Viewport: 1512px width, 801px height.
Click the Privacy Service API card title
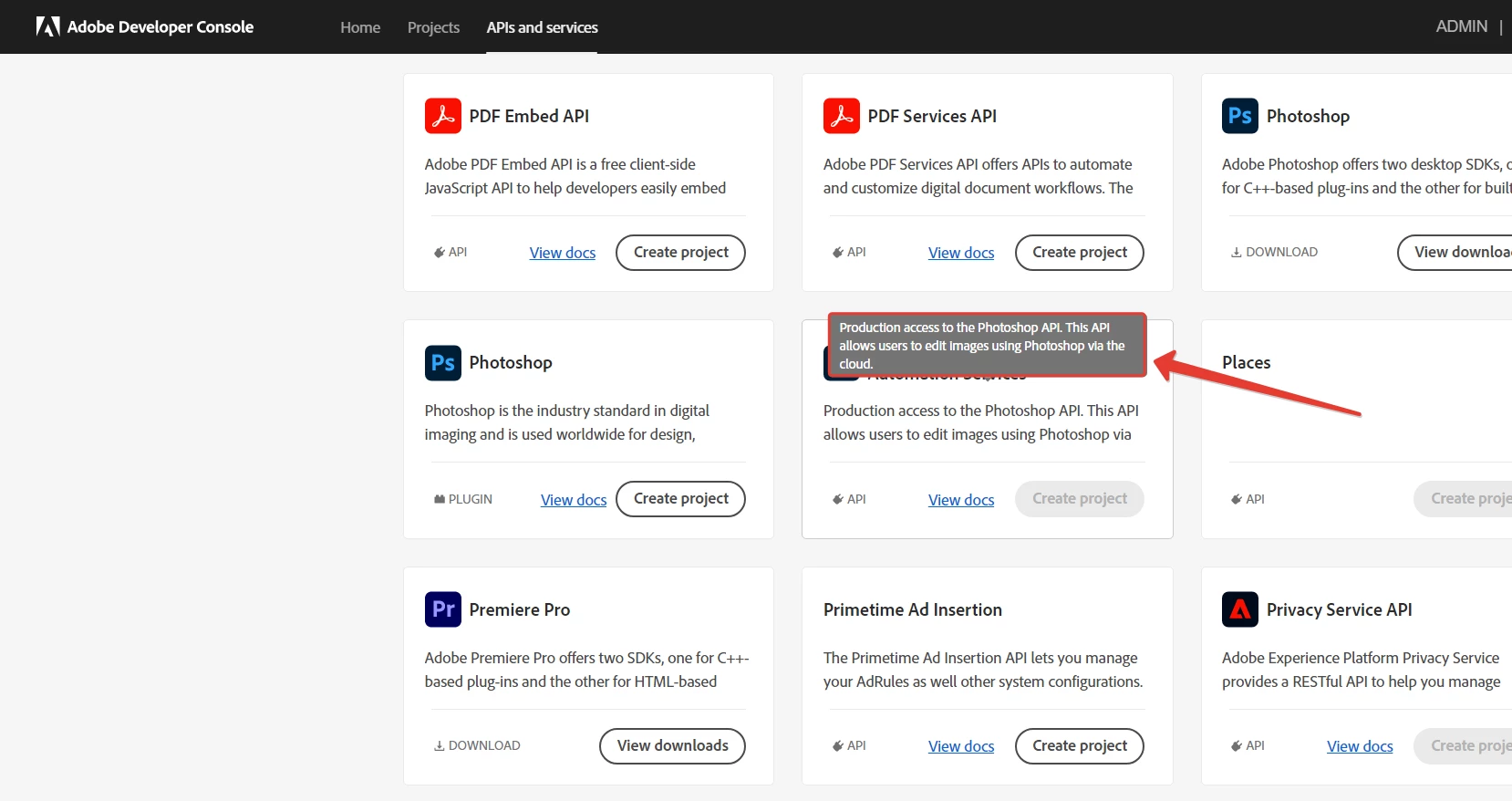(x=1340, y=609)
